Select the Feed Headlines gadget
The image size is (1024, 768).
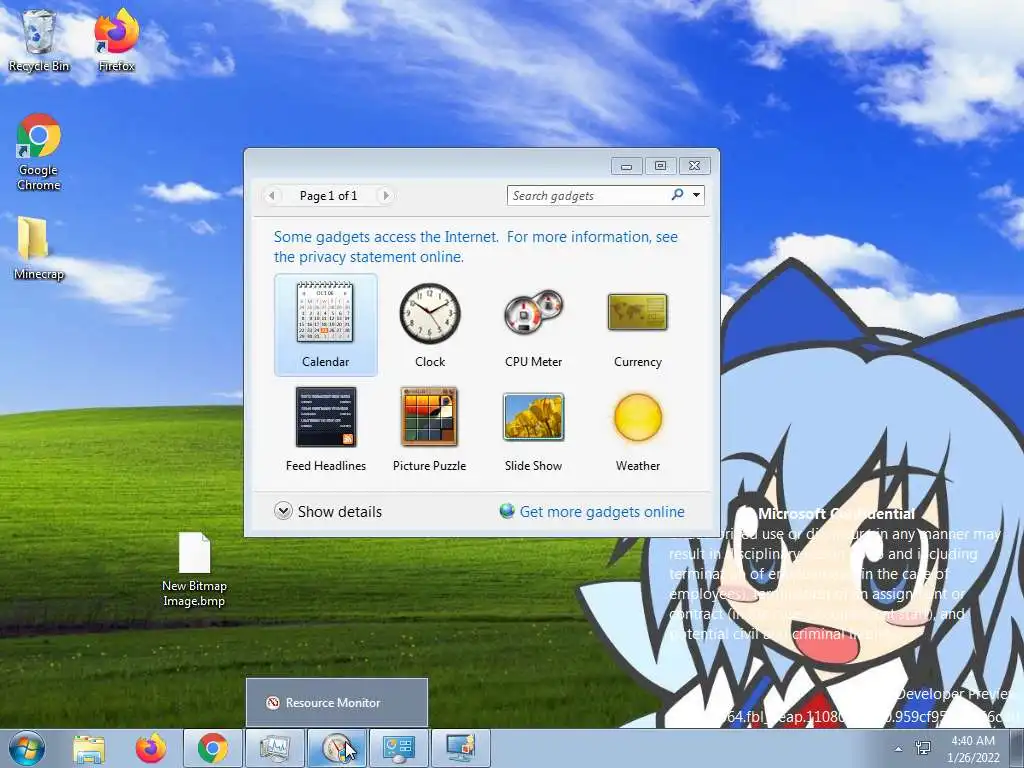tap(325, 429)
